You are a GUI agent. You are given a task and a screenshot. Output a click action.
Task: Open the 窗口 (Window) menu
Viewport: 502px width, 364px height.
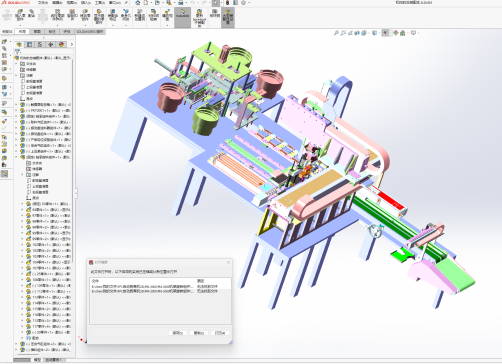click(115, 3)
